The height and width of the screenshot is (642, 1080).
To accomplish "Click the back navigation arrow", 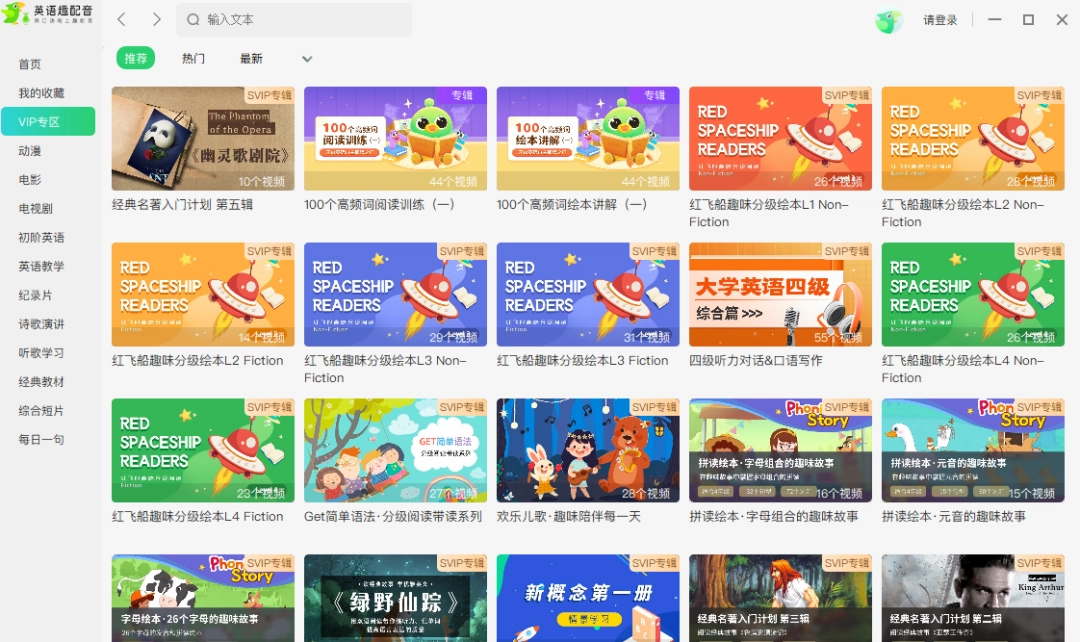I will coord(122,19).
